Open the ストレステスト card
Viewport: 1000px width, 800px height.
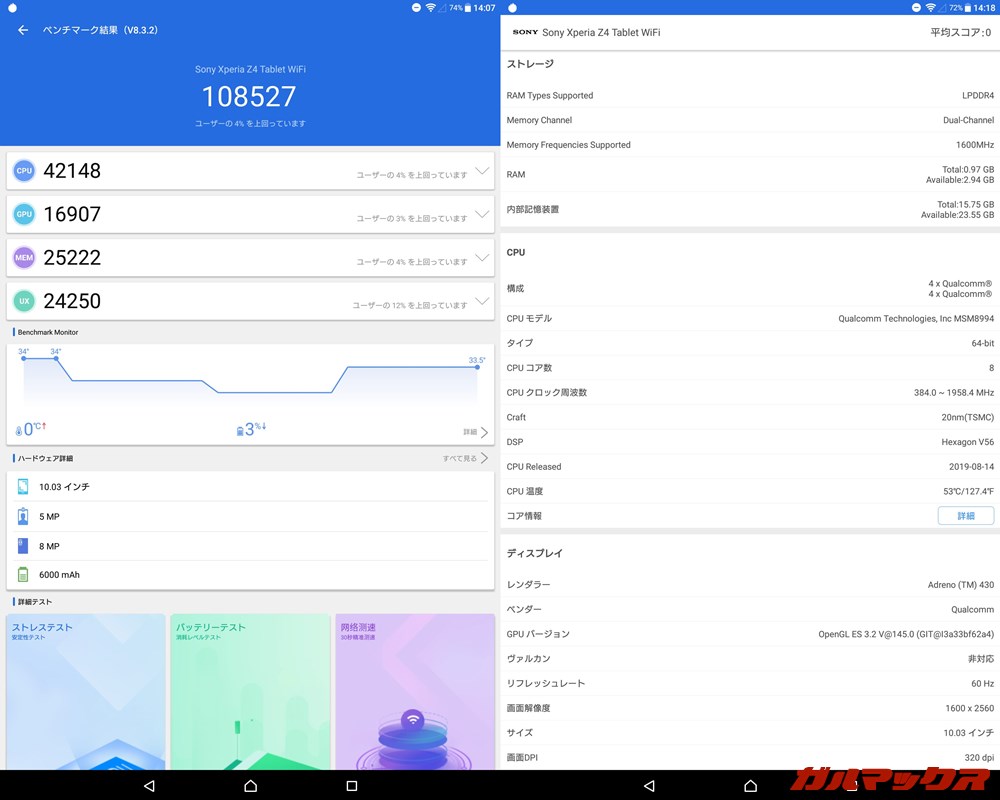[85, 690]
